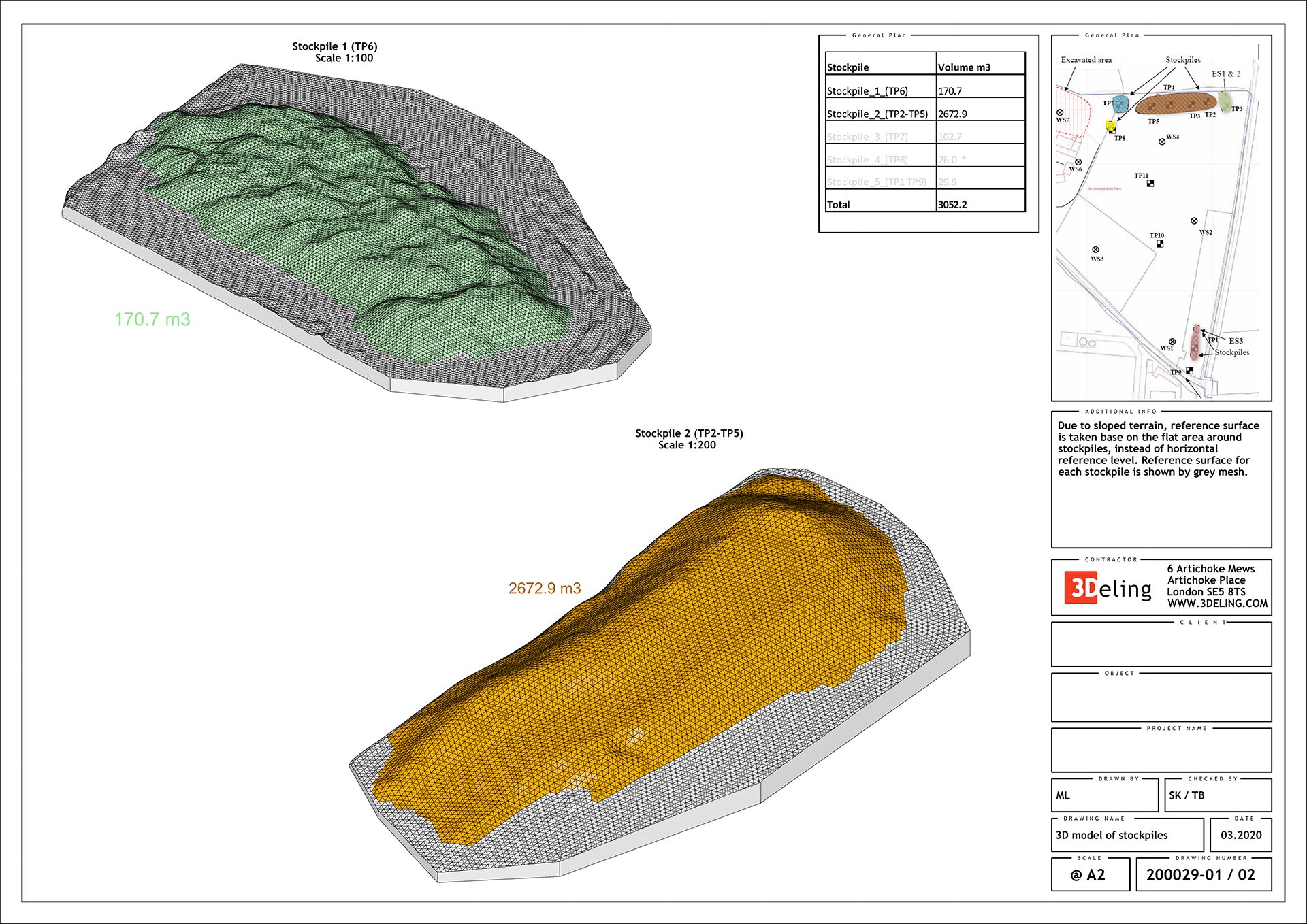The width and height of the screenshot is (1307, 924).
Task: Click the blue TP7 stockpile on the plan
Action: pyautogui.click(x=1120, y=105)
